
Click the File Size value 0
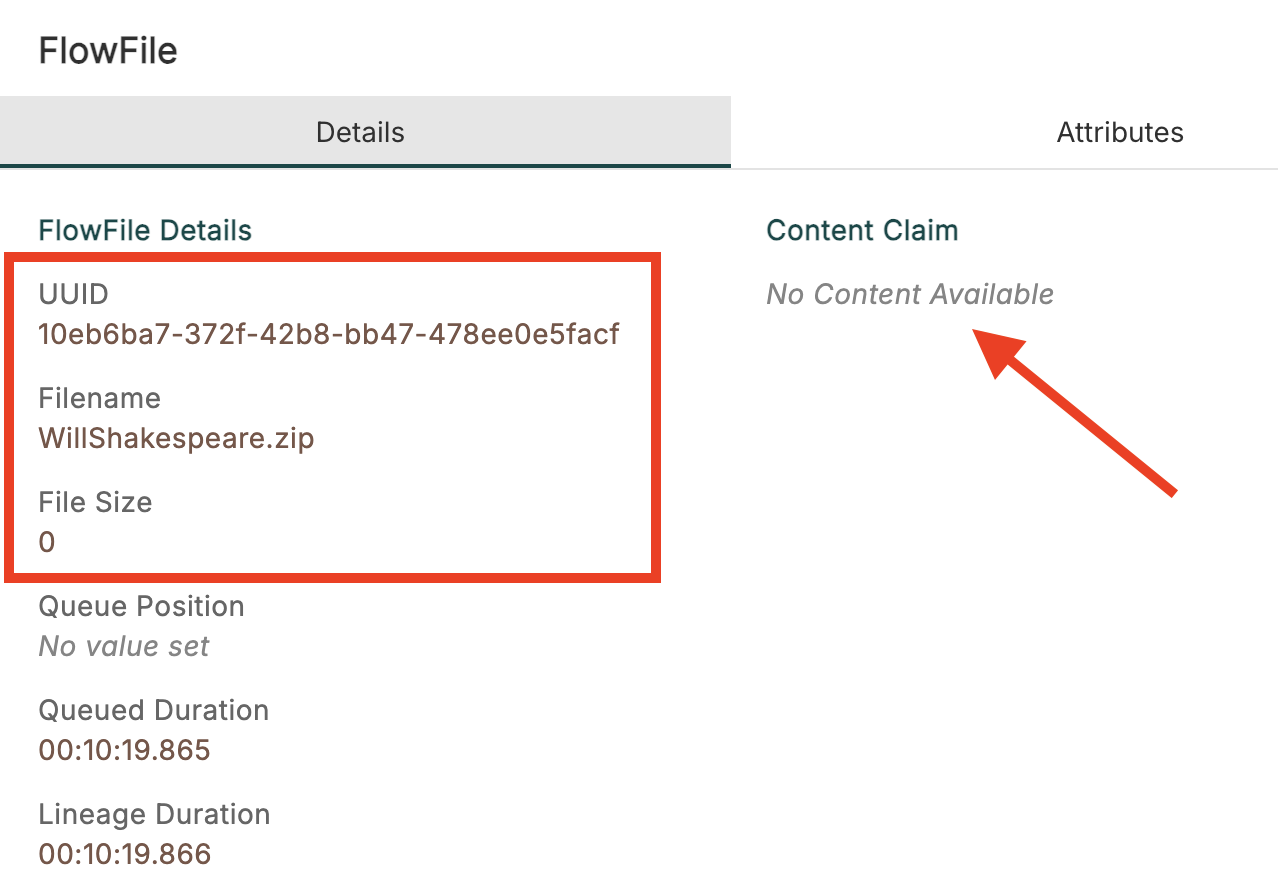(x=47, y=542)
